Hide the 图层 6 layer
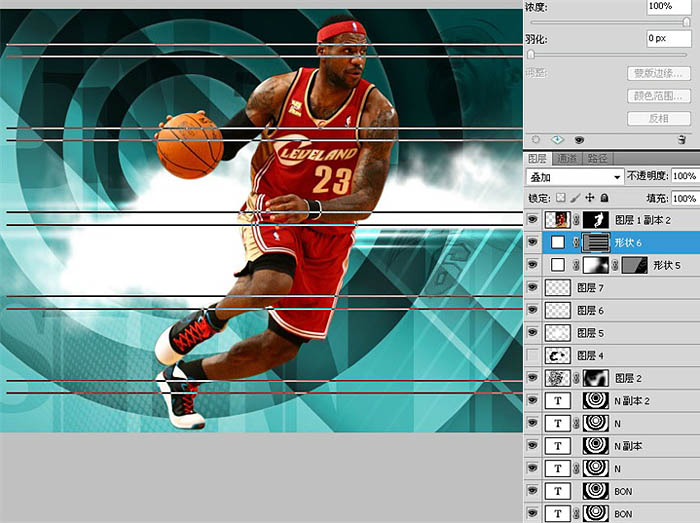Viewport: 700px width, 523px height. pos(532,310)
